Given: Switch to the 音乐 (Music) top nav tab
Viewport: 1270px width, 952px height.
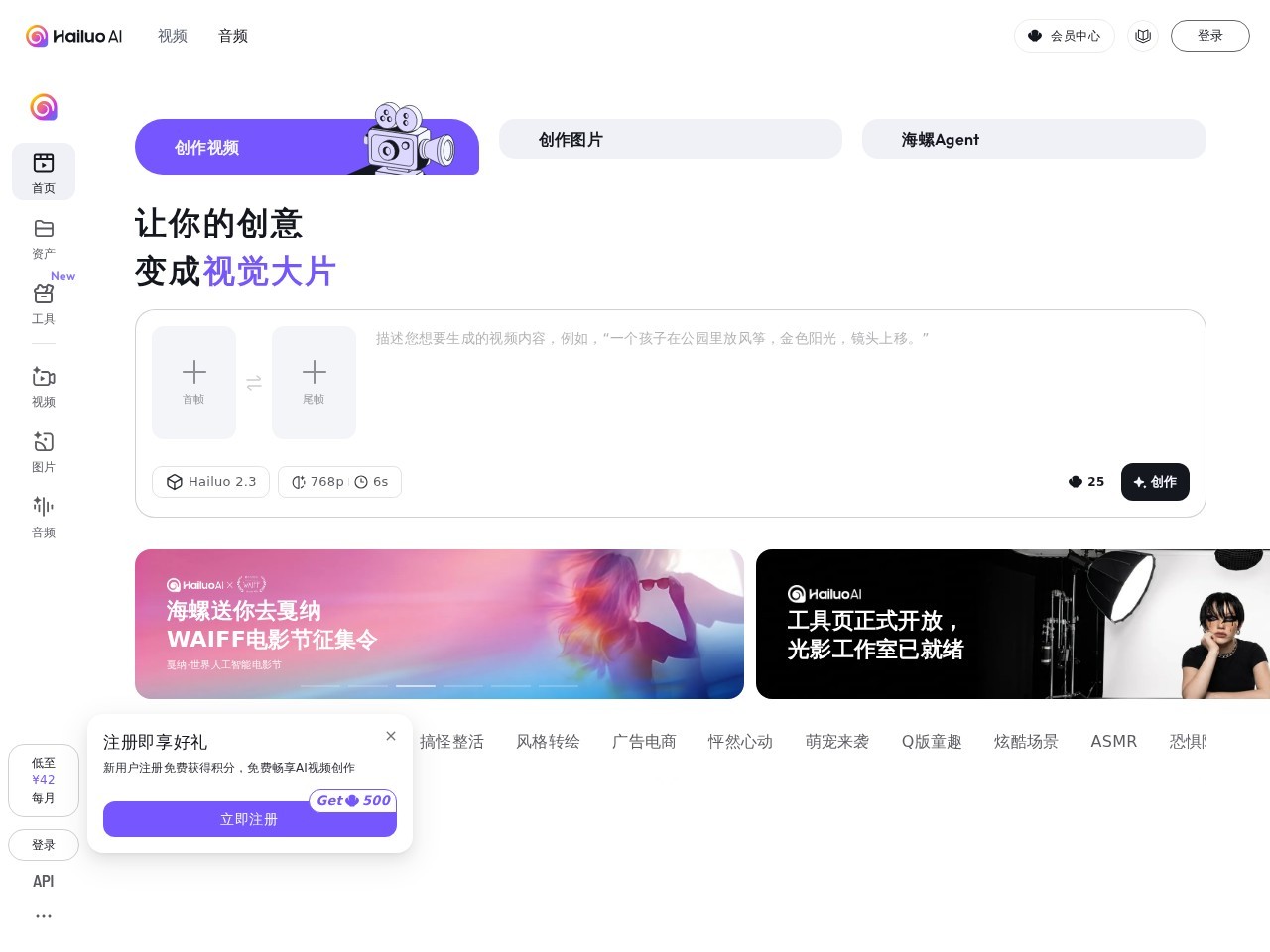Looking at the screenshot, I should 233,36.
